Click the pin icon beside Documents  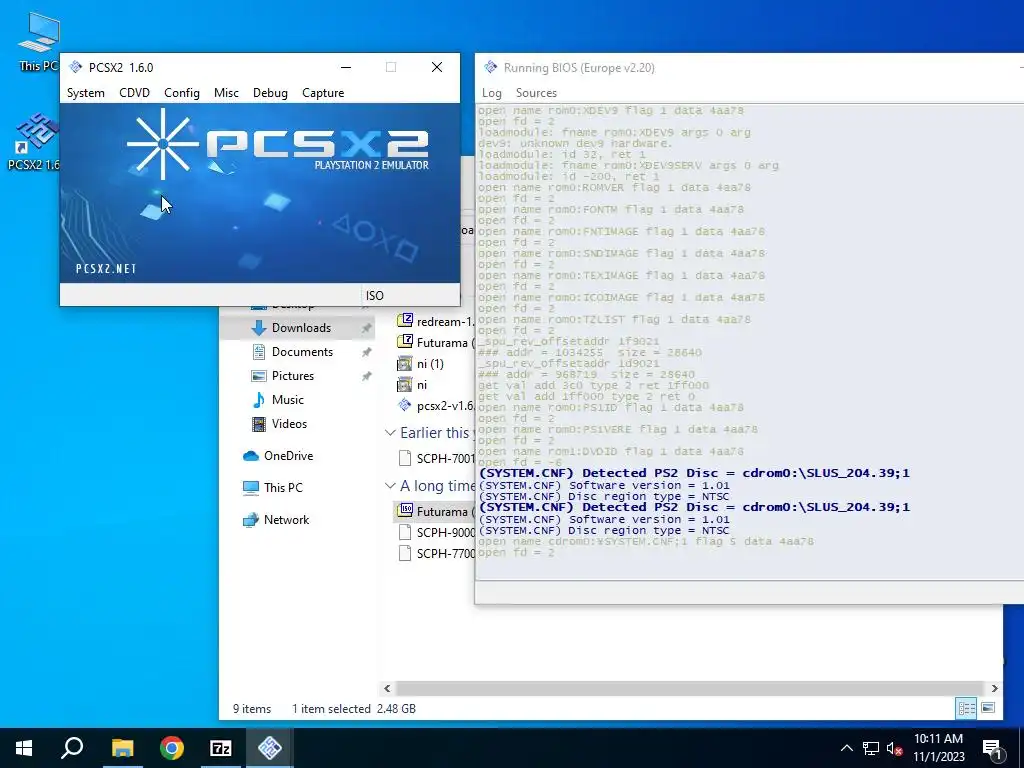point(366,352)
